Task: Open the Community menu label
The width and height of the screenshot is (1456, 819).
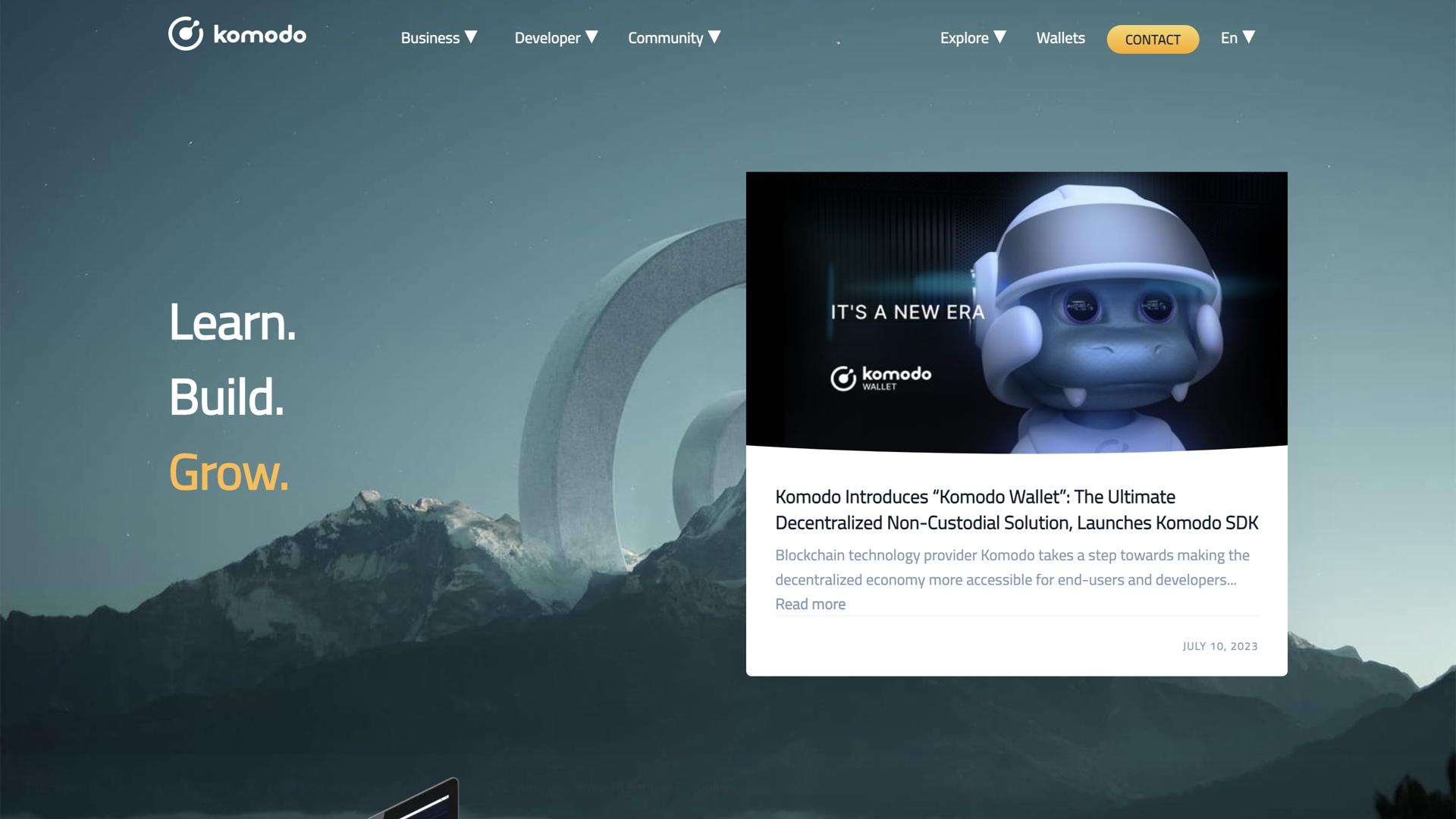Action: pyautogui.click(x=665, y=38)
